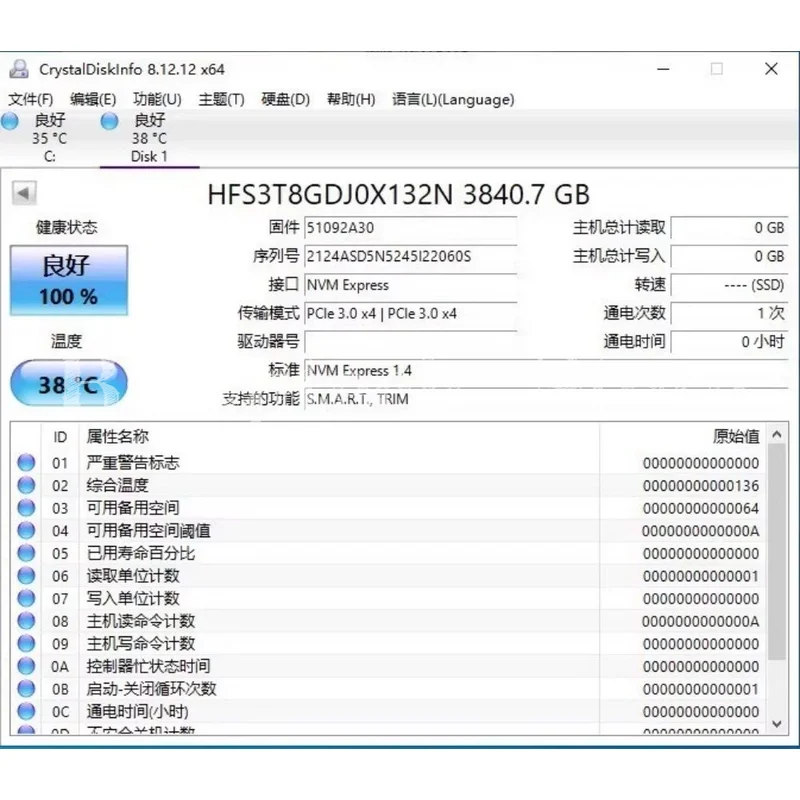The height and width of the screenshot is (800, 800).
Task: Switch to the Disk 1 tab
Action: (149, 139)
